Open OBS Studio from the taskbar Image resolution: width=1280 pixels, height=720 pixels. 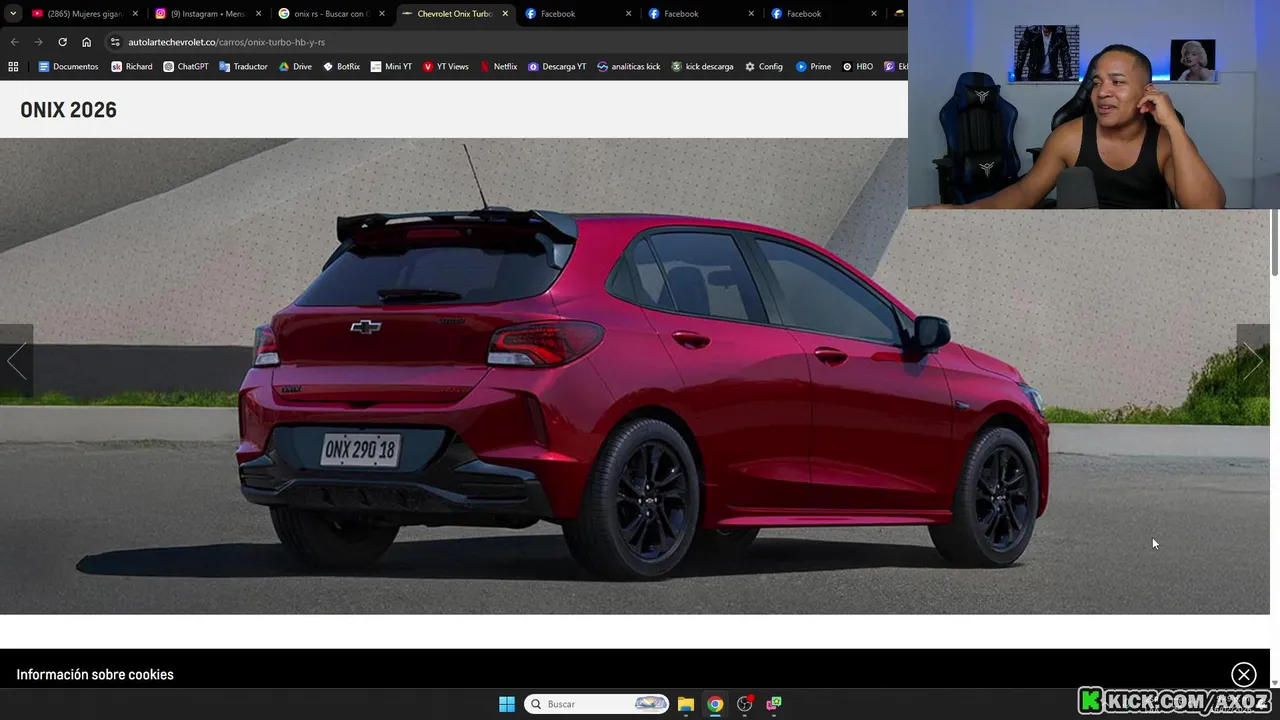coord(745,704)
